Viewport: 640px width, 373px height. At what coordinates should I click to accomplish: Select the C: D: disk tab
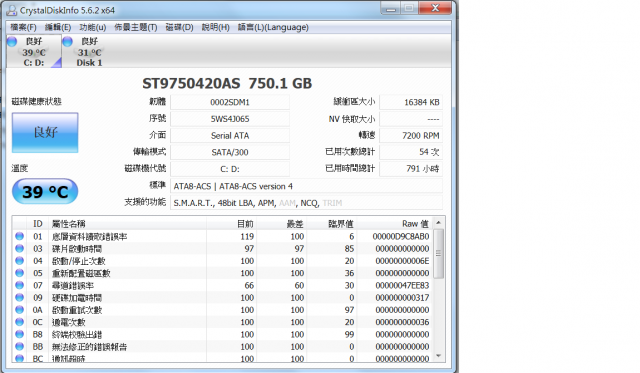[x=34, y=51]
